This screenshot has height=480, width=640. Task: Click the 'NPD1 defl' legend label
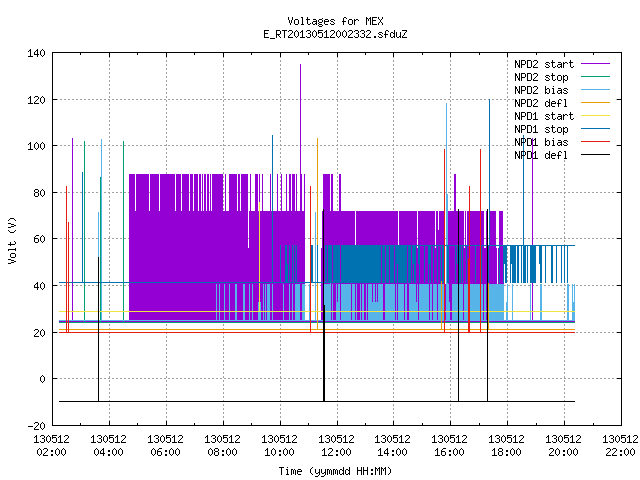(541, 156)
